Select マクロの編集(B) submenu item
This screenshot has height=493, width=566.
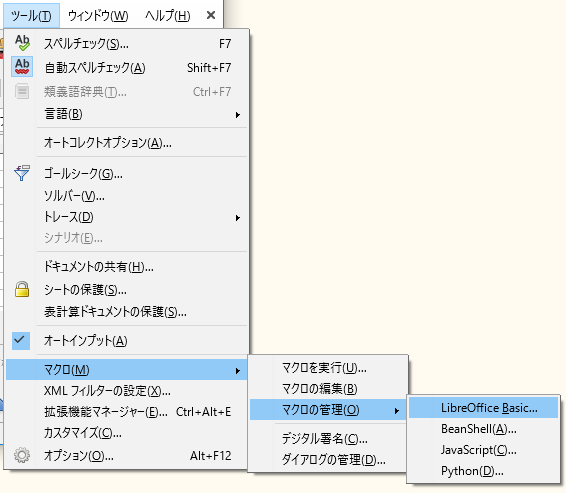tap(328, 389)
